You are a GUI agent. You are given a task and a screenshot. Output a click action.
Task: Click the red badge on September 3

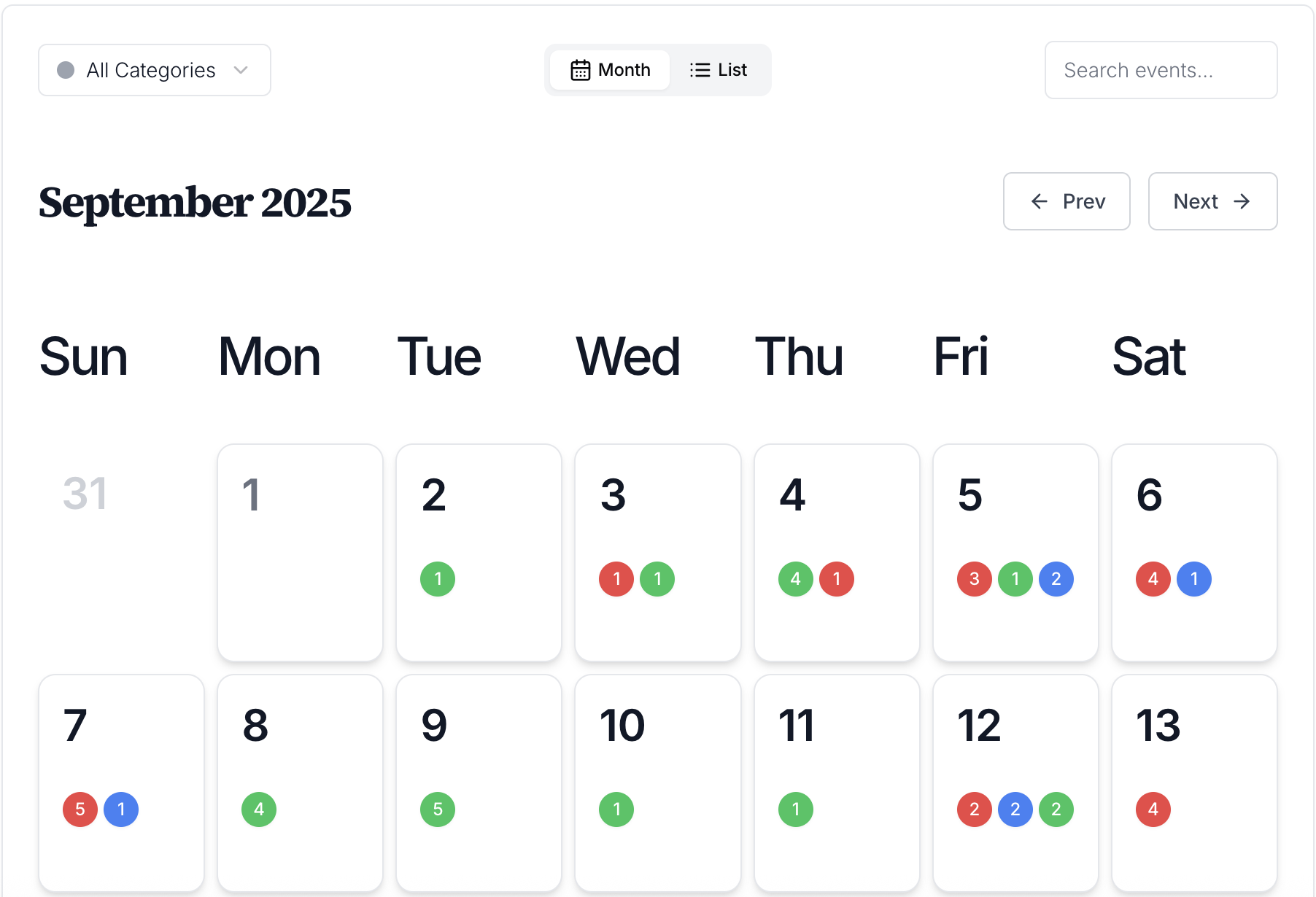[x=616, y=579]
